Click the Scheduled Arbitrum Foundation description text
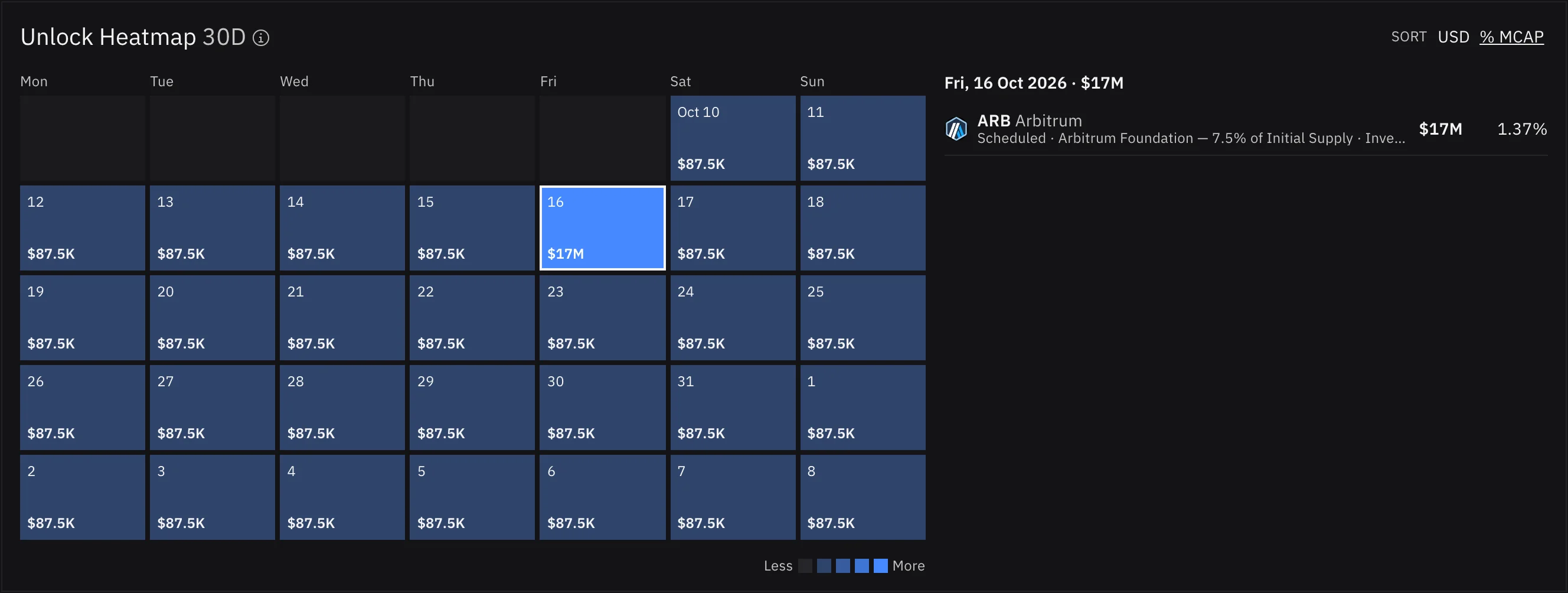The image size is (1568, 593). pos(1191,138)
